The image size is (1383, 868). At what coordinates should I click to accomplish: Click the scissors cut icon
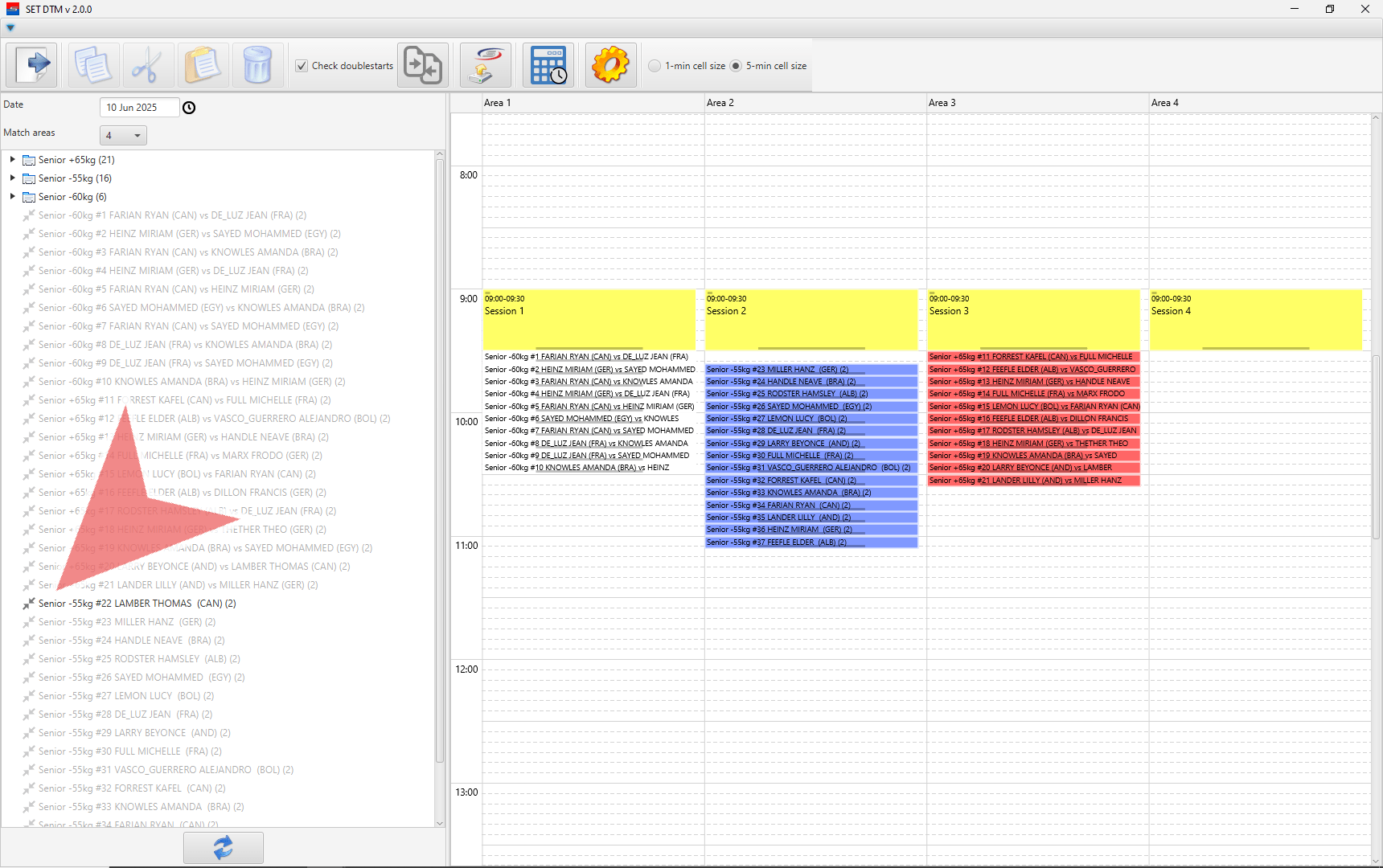pos(146,65)
